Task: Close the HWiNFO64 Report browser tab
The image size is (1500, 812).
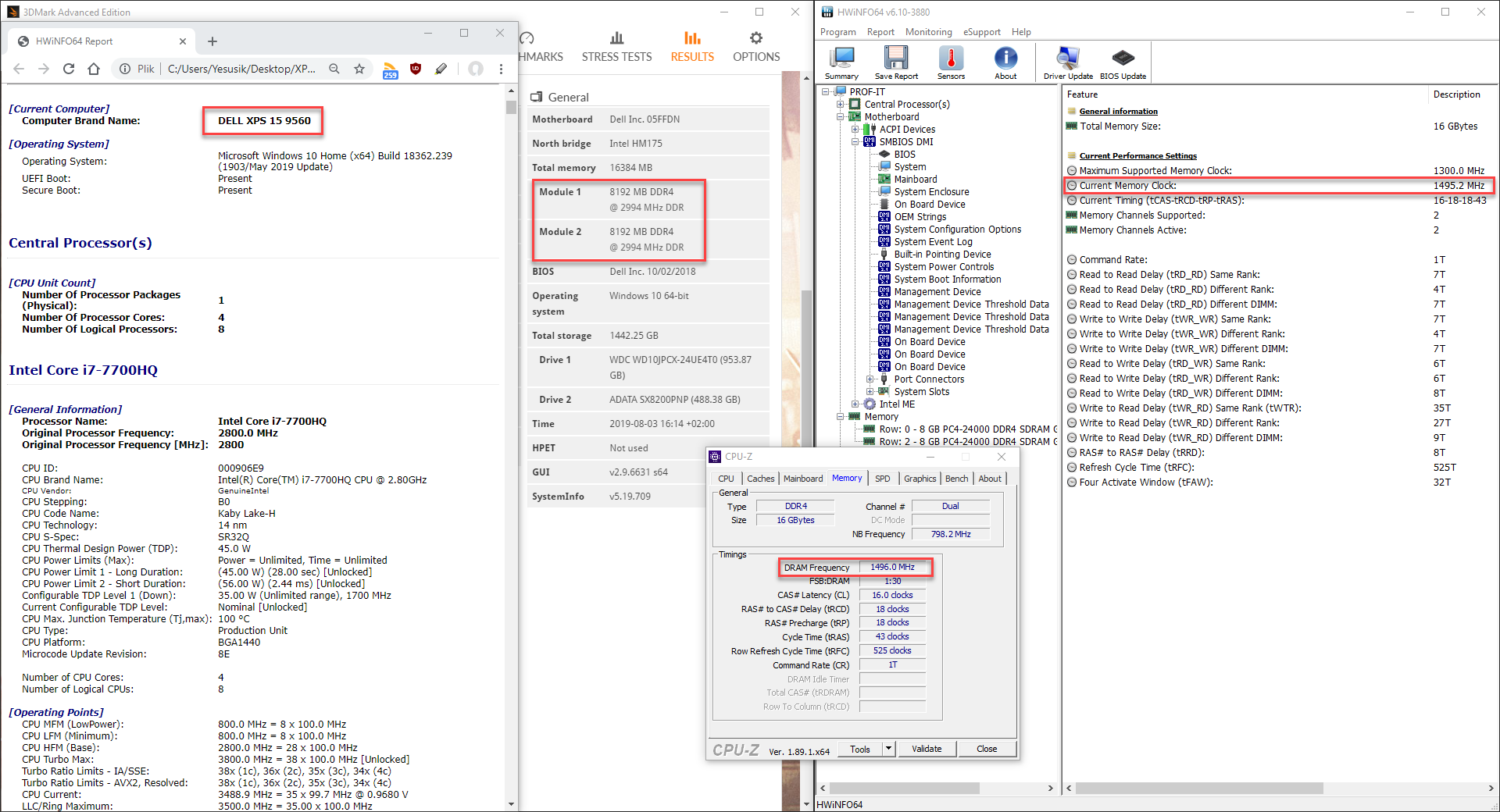Action: (183, 41)
